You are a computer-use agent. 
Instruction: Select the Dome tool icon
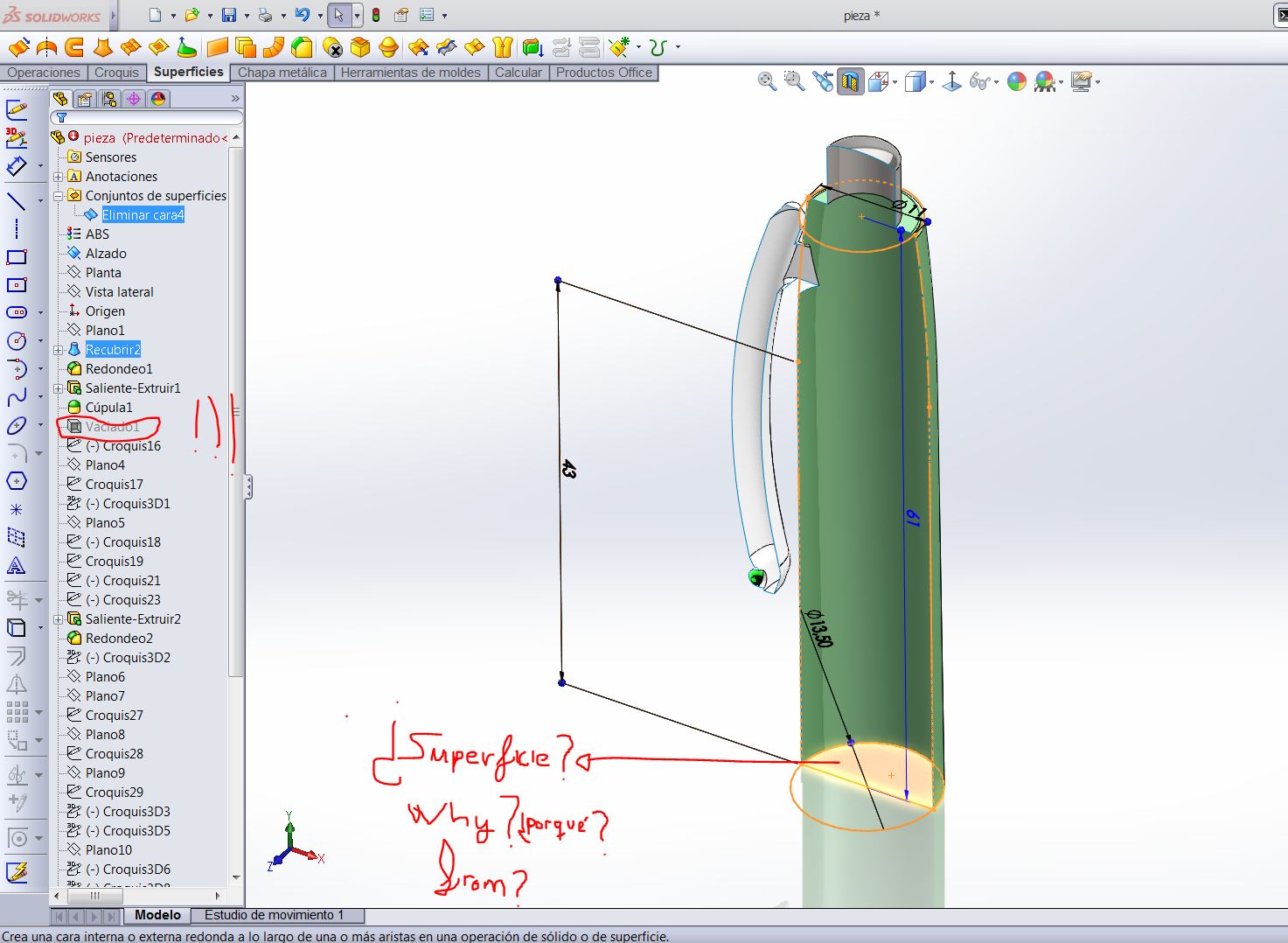click(x=388, y=46)
